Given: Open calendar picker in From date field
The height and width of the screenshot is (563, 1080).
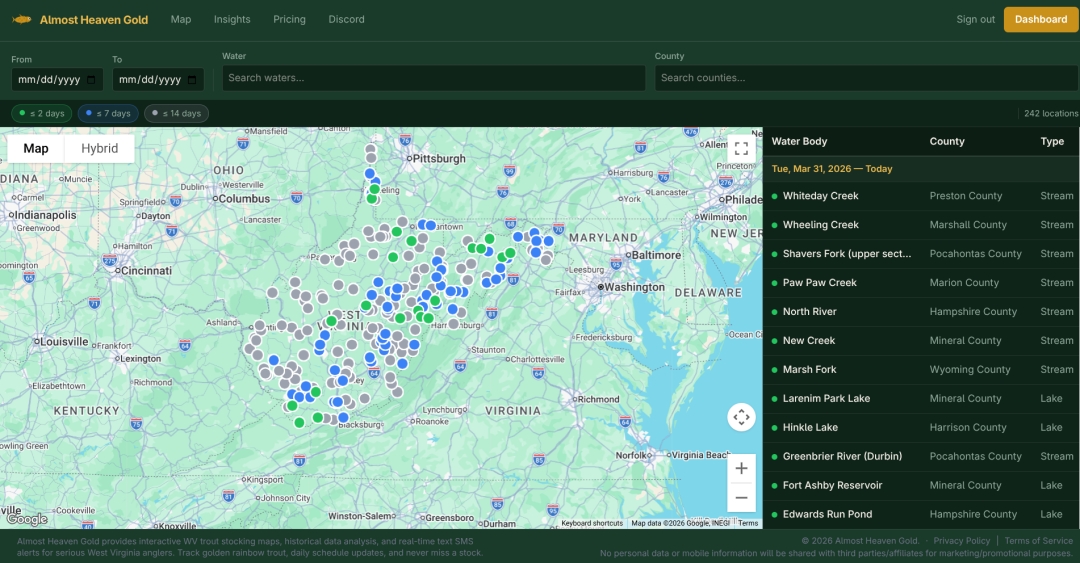Looking at the screenshot, I should pyautogui.click(x=92, y=80).
